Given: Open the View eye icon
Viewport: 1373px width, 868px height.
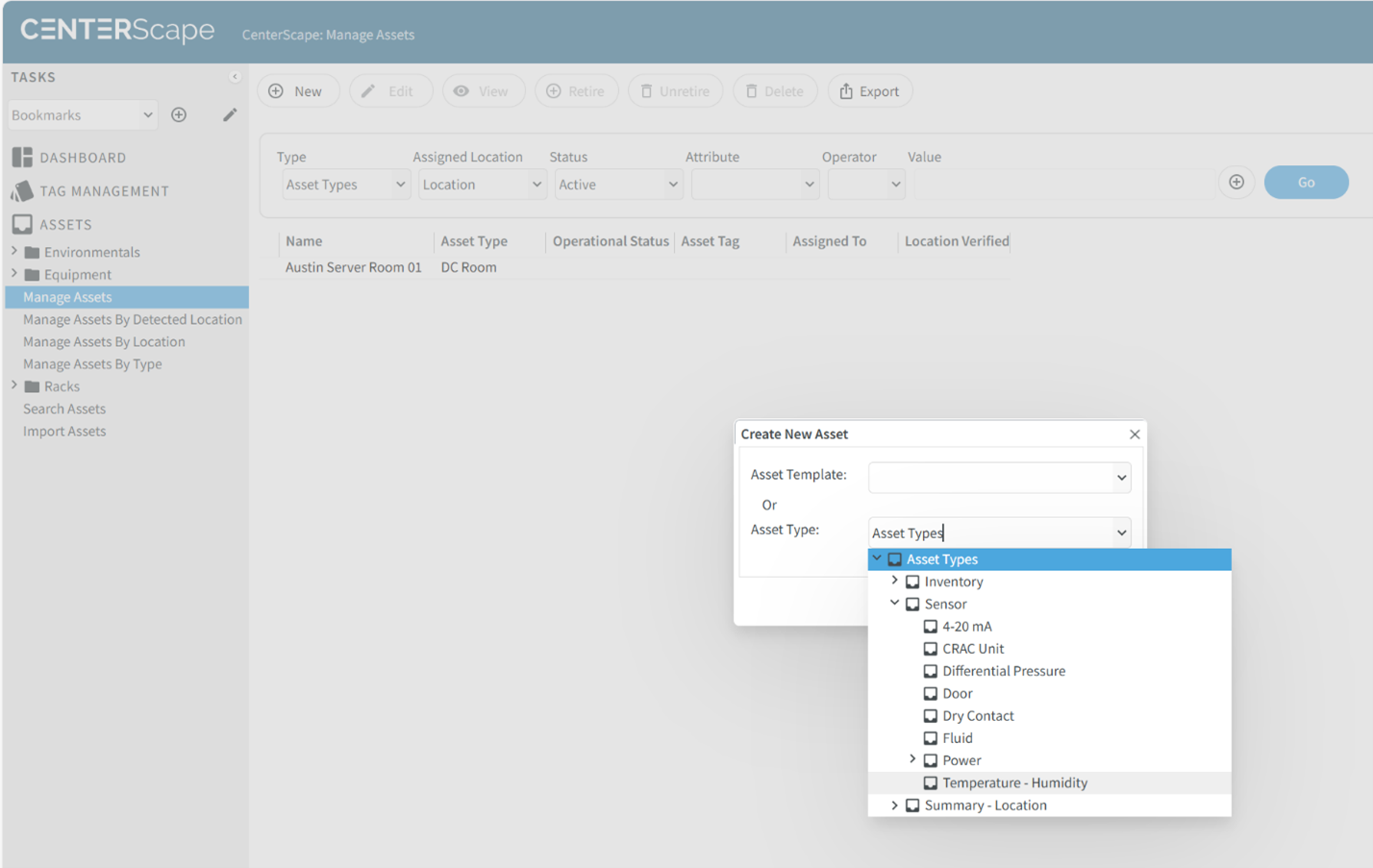Looking at the screenshot, I should (x=462, y=90).
